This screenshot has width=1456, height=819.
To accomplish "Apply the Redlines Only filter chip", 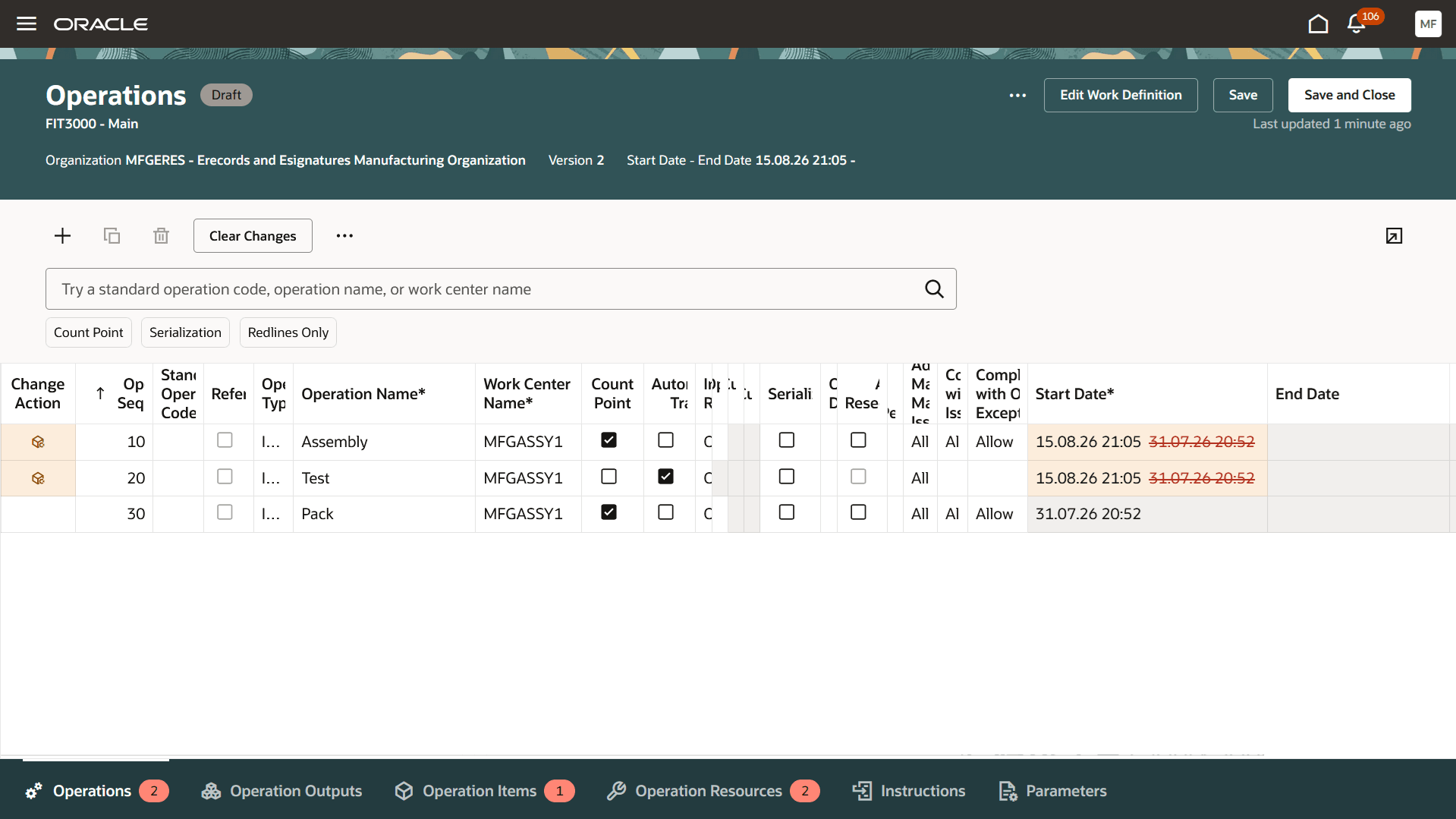I will click(x=288, y=332).
